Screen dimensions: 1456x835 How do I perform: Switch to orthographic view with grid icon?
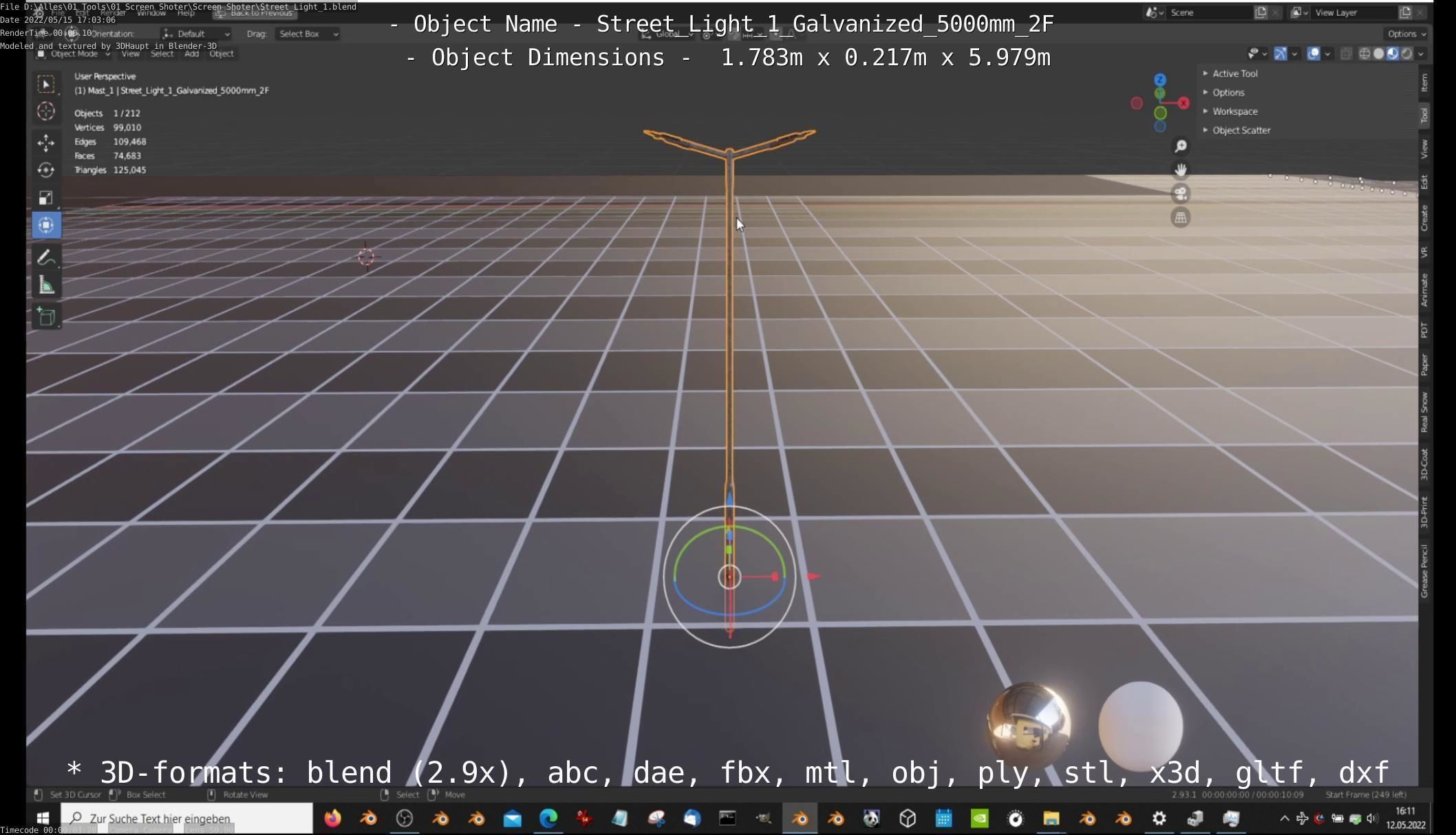(1180, 218)
